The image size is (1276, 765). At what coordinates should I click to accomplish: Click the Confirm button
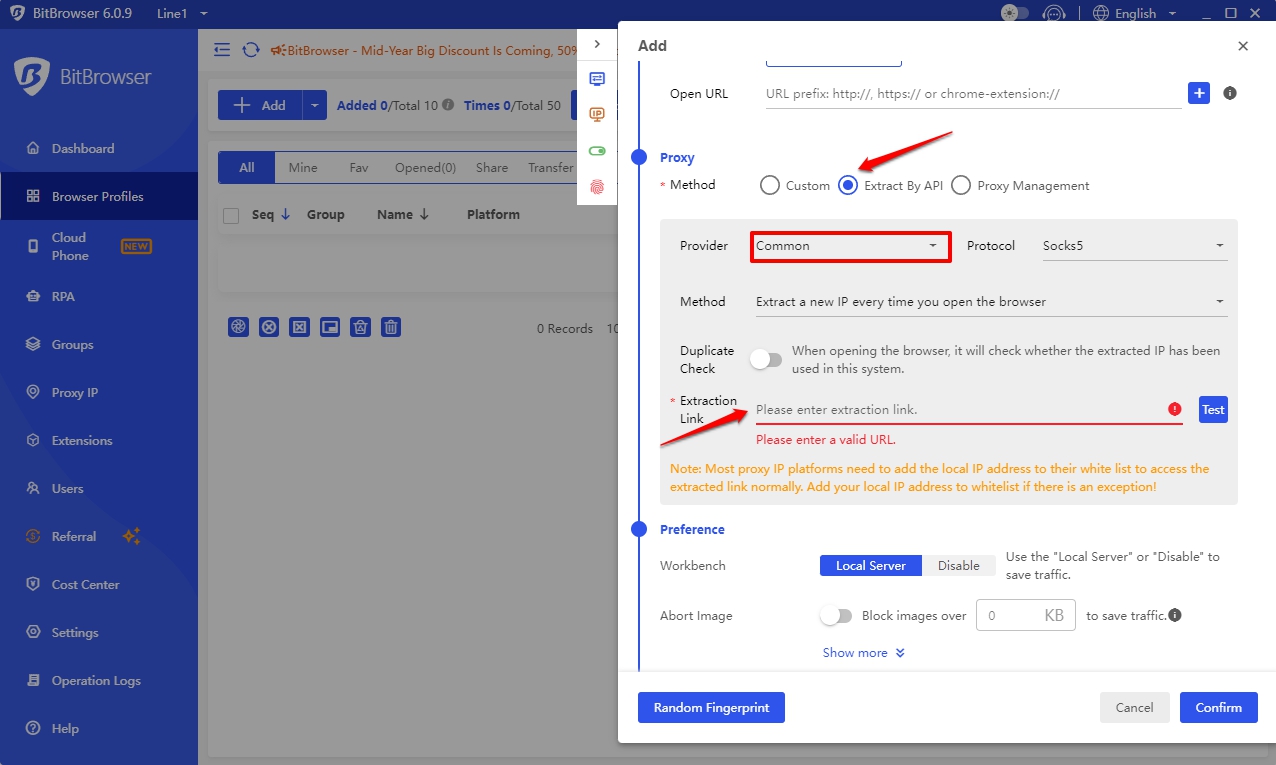[1218, 707]
